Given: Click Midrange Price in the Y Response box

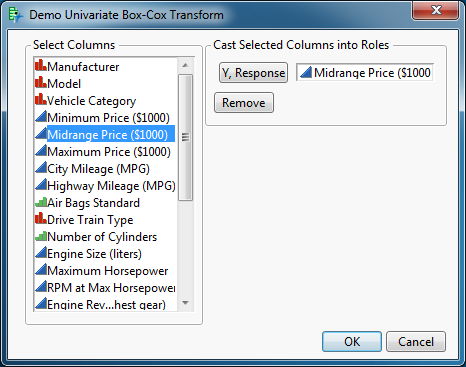Looking at the screenshot, I should coord(372,72).
